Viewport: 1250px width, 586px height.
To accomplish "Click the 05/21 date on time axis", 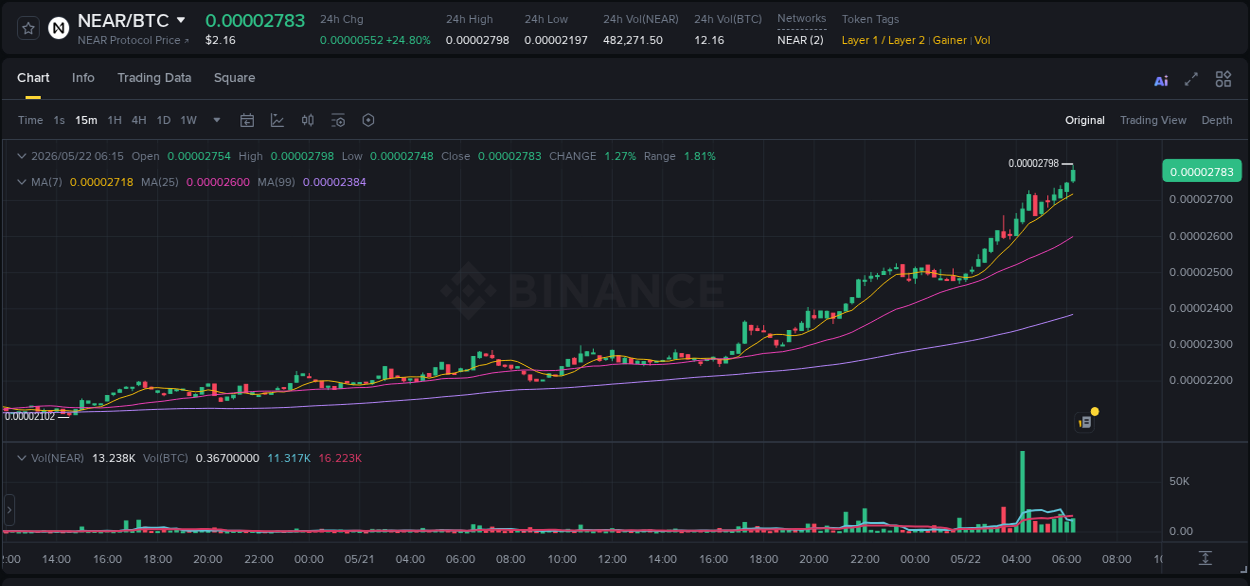I will [x=359, y=559].
